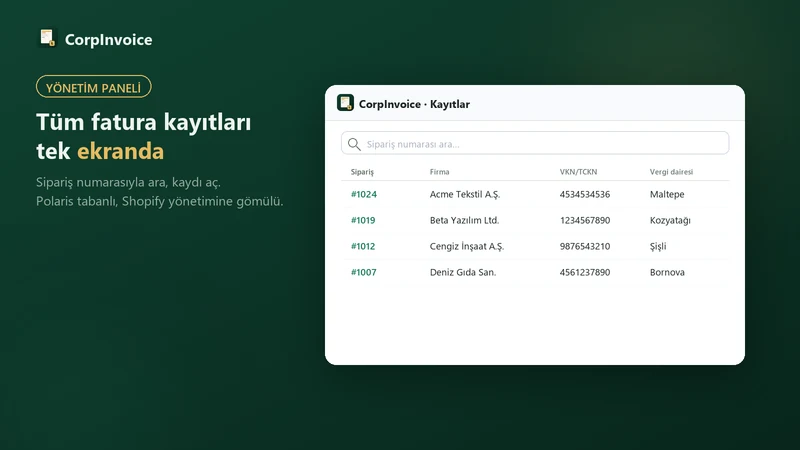Open order #1024
This screenshot has height=450, width=800.
coord(364,194)
